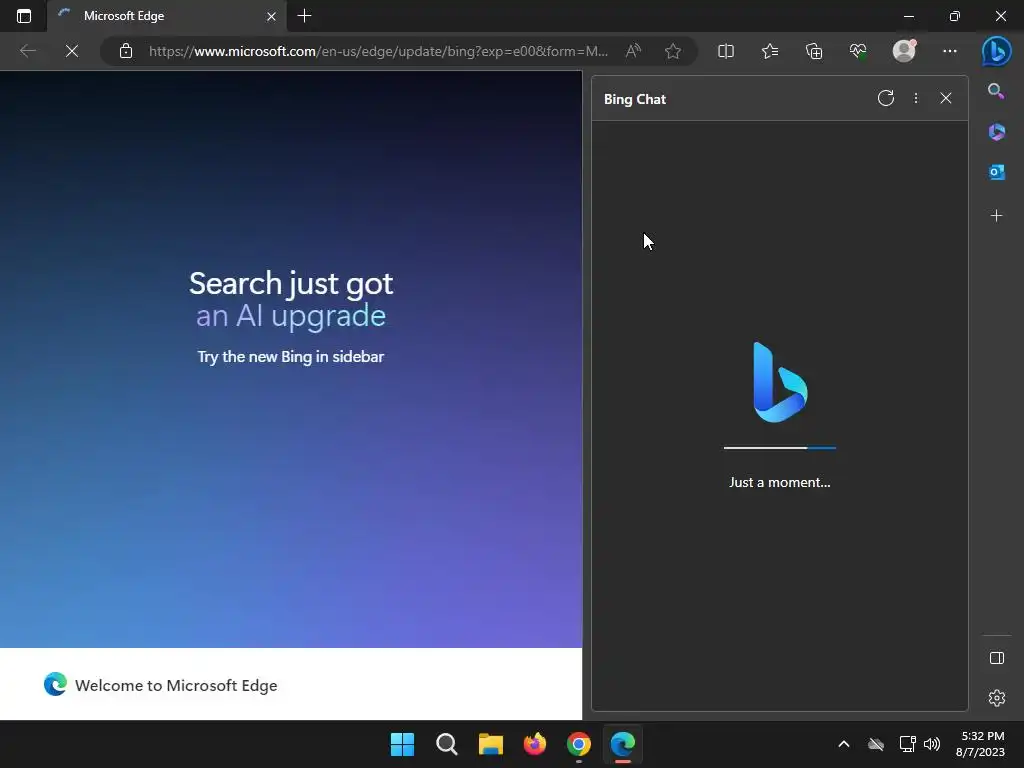The width and height of the screenshot is (1024, 768).
Task: Toggle the Bing Chat sidebar button
Action: 997,51
